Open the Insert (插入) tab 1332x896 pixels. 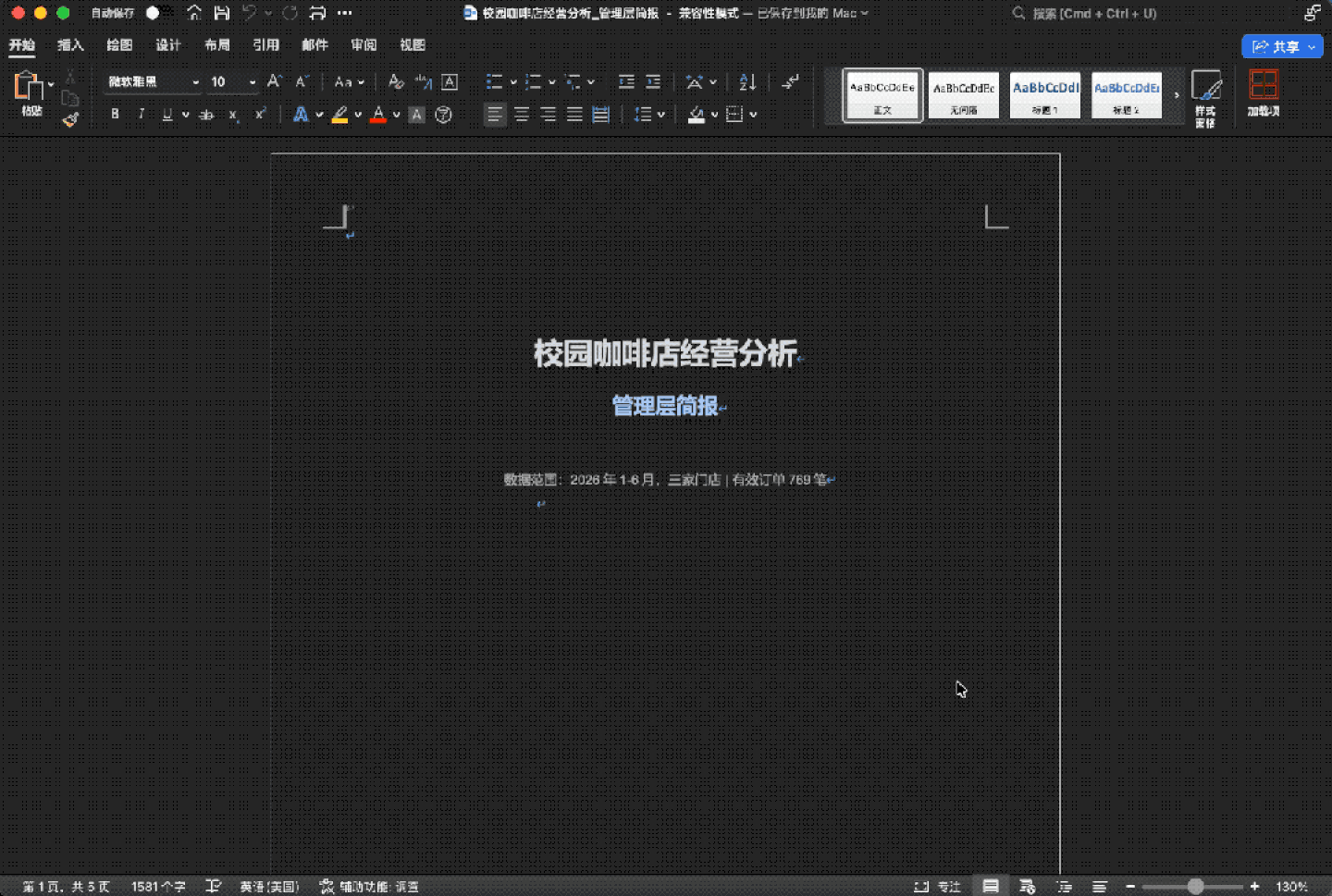(x=70, y=44)
